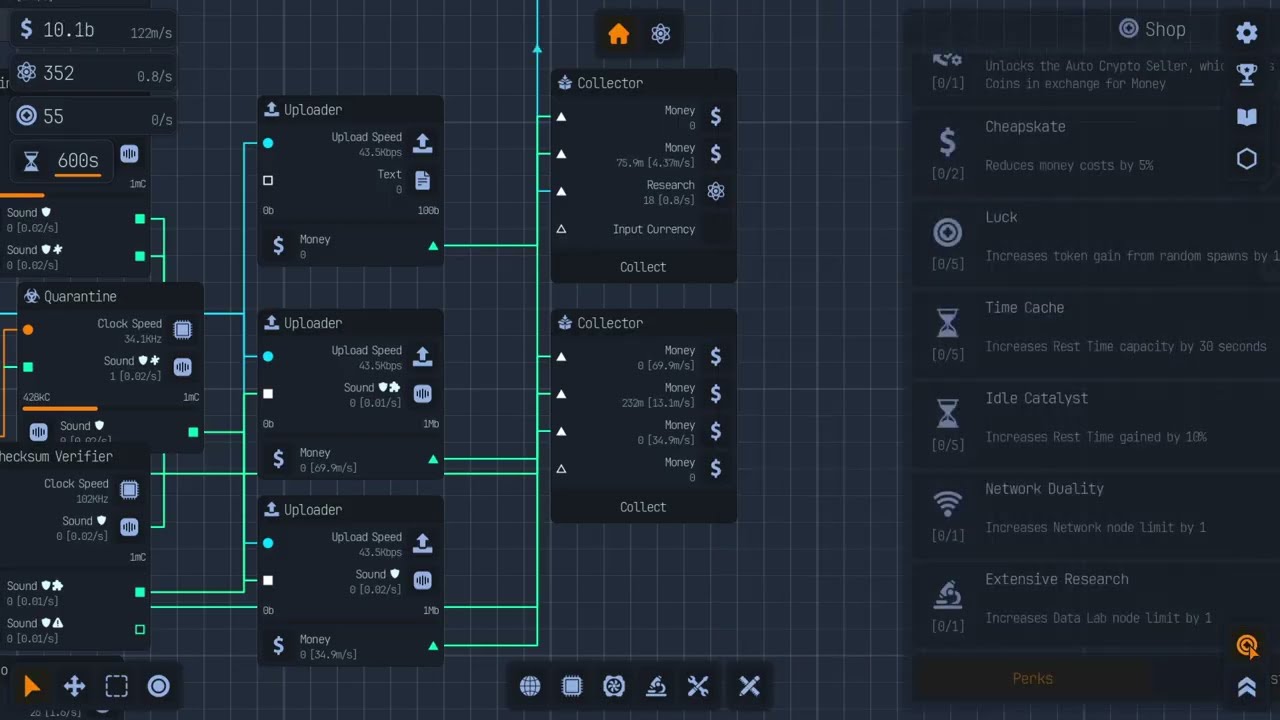Click the hexagon icon in the right sidebar
This screenshot has width=1280, height=720.
pyautogui.click(x=1247, y=159)
